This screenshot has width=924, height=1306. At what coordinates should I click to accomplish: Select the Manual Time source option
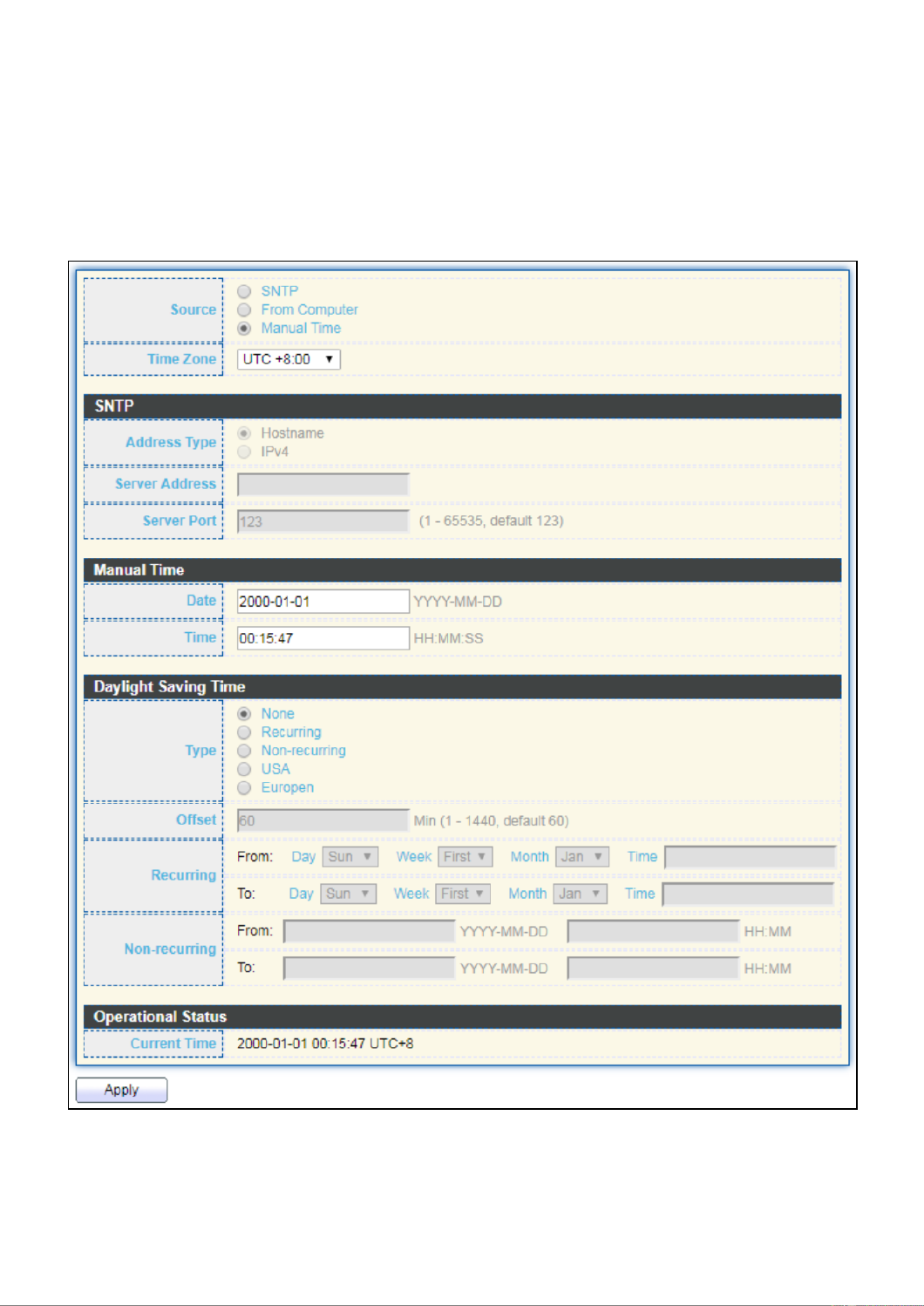click(x=244, y=328)
